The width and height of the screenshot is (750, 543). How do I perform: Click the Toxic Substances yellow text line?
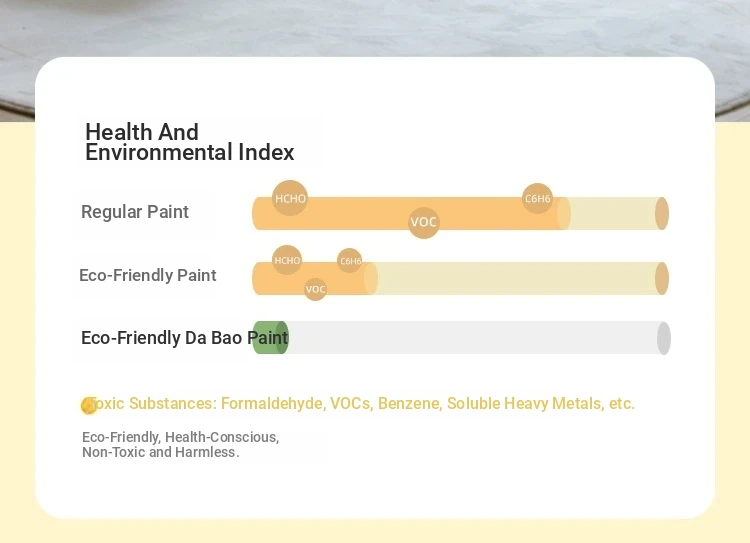[x=362, y=404]
